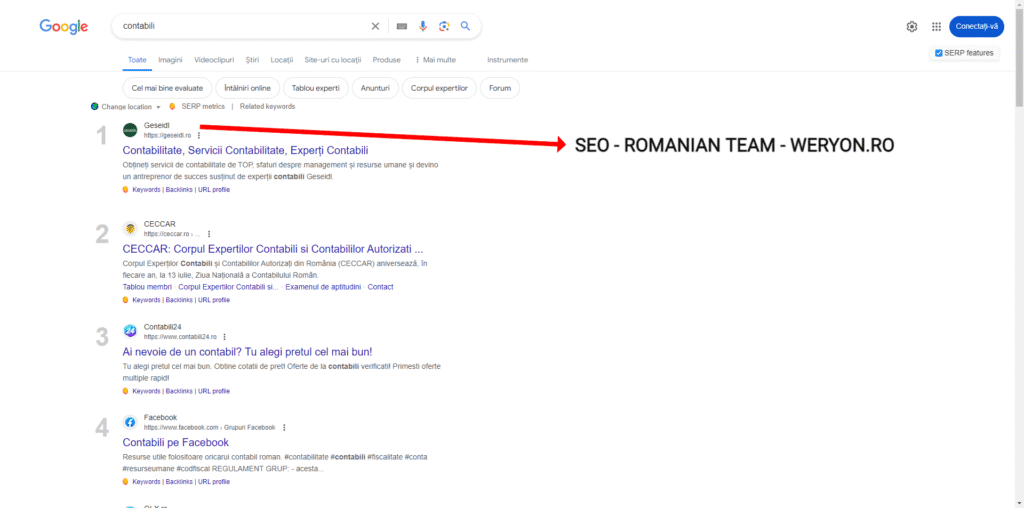This screenshot has height=508, width=1024.
Task: Click Keywords link under Geseidl result
Action: point(146,189)
